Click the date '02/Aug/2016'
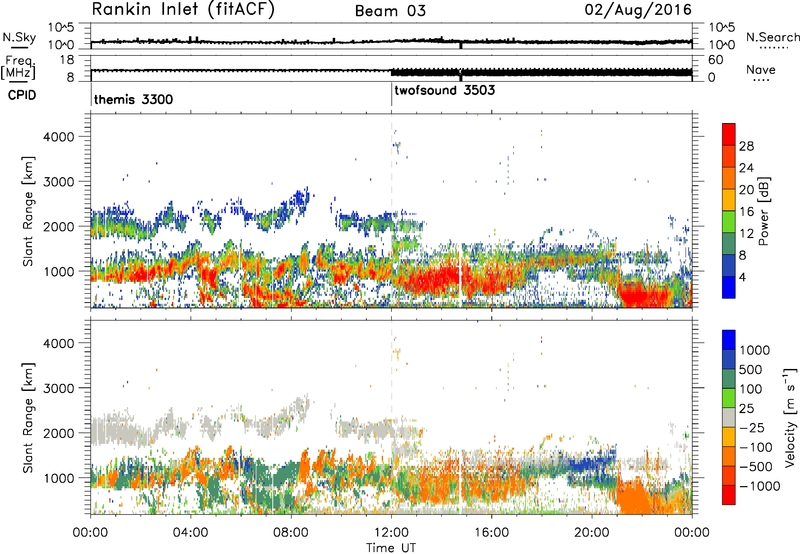The image size is (800, 554). pyautogui.click(x=638, y=10)
